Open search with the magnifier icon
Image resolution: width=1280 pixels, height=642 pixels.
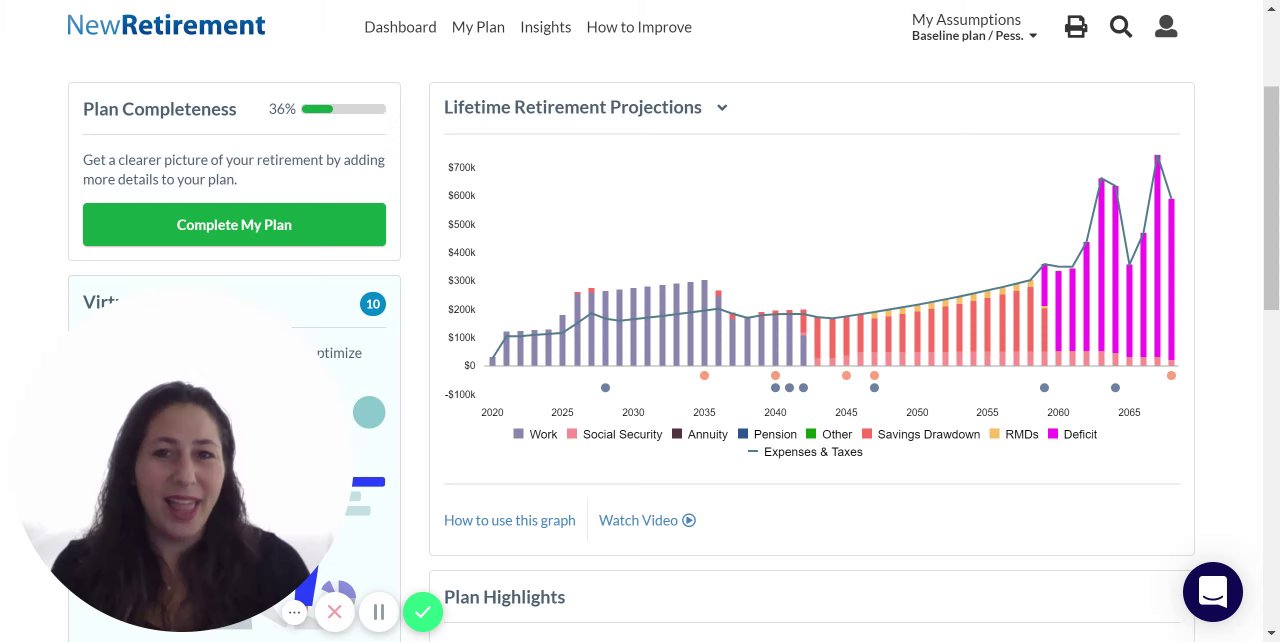1121,27
